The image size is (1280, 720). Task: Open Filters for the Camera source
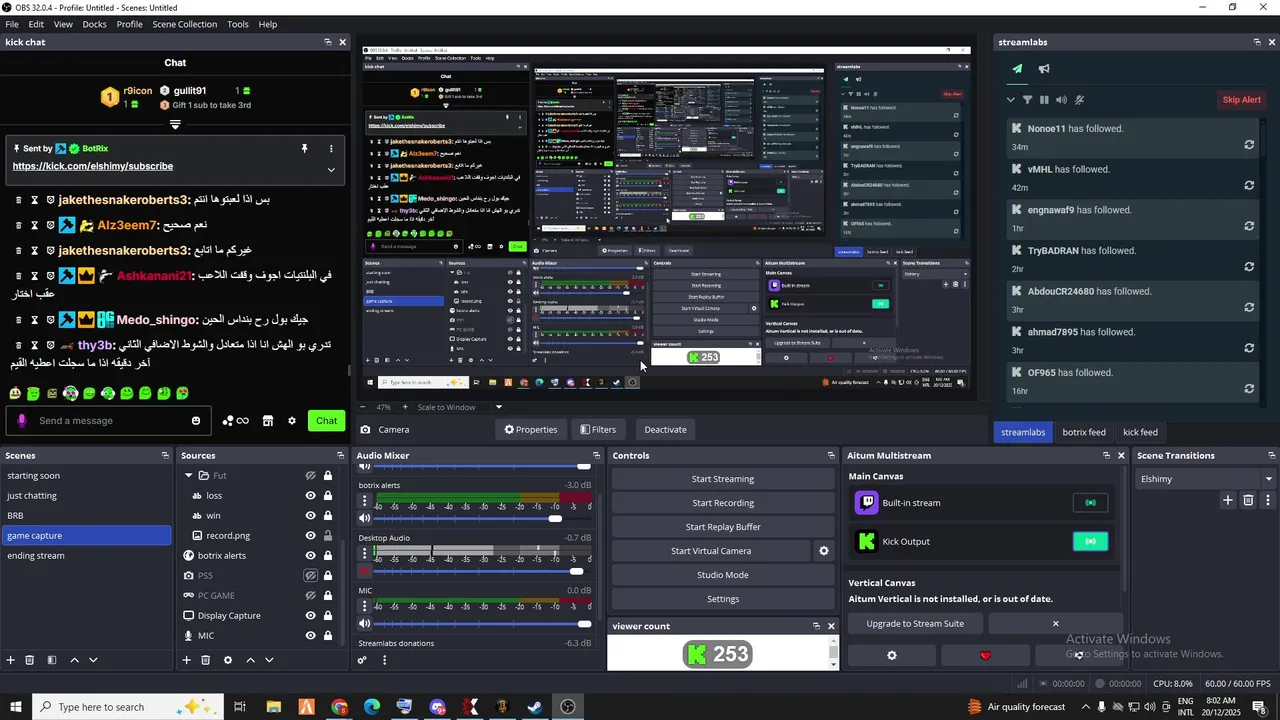(598, 430)
